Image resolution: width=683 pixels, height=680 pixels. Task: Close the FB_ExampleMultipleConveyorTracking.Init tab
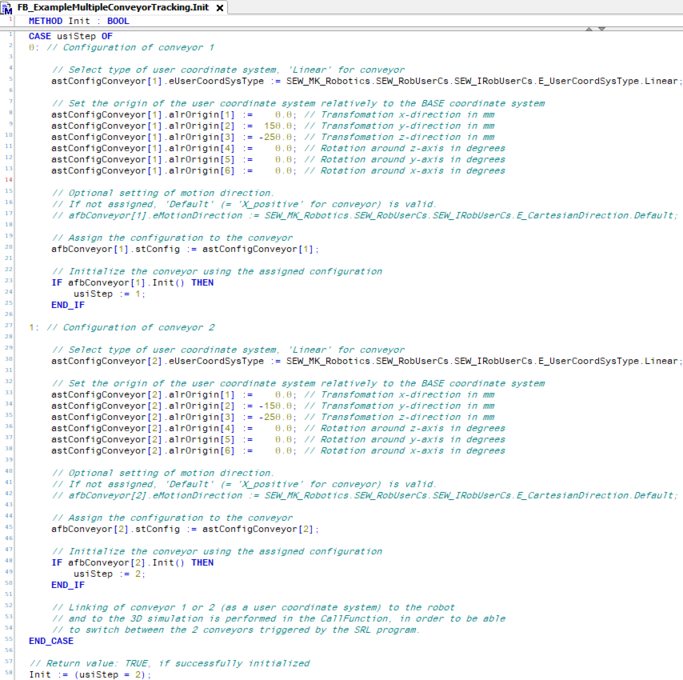click(x=220, y=8)
